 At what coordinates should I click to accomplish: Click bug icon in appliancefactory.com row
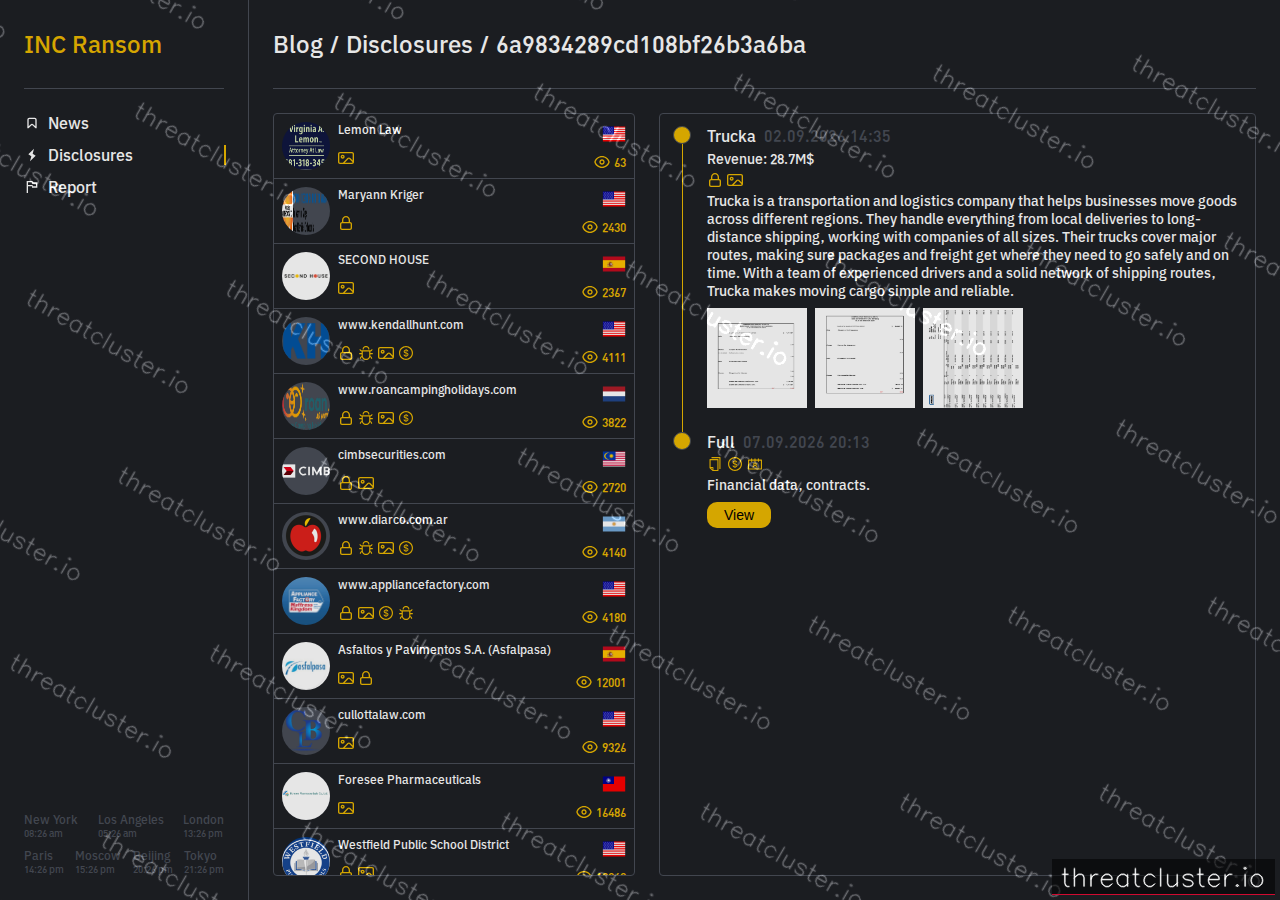tap(406, 613)
